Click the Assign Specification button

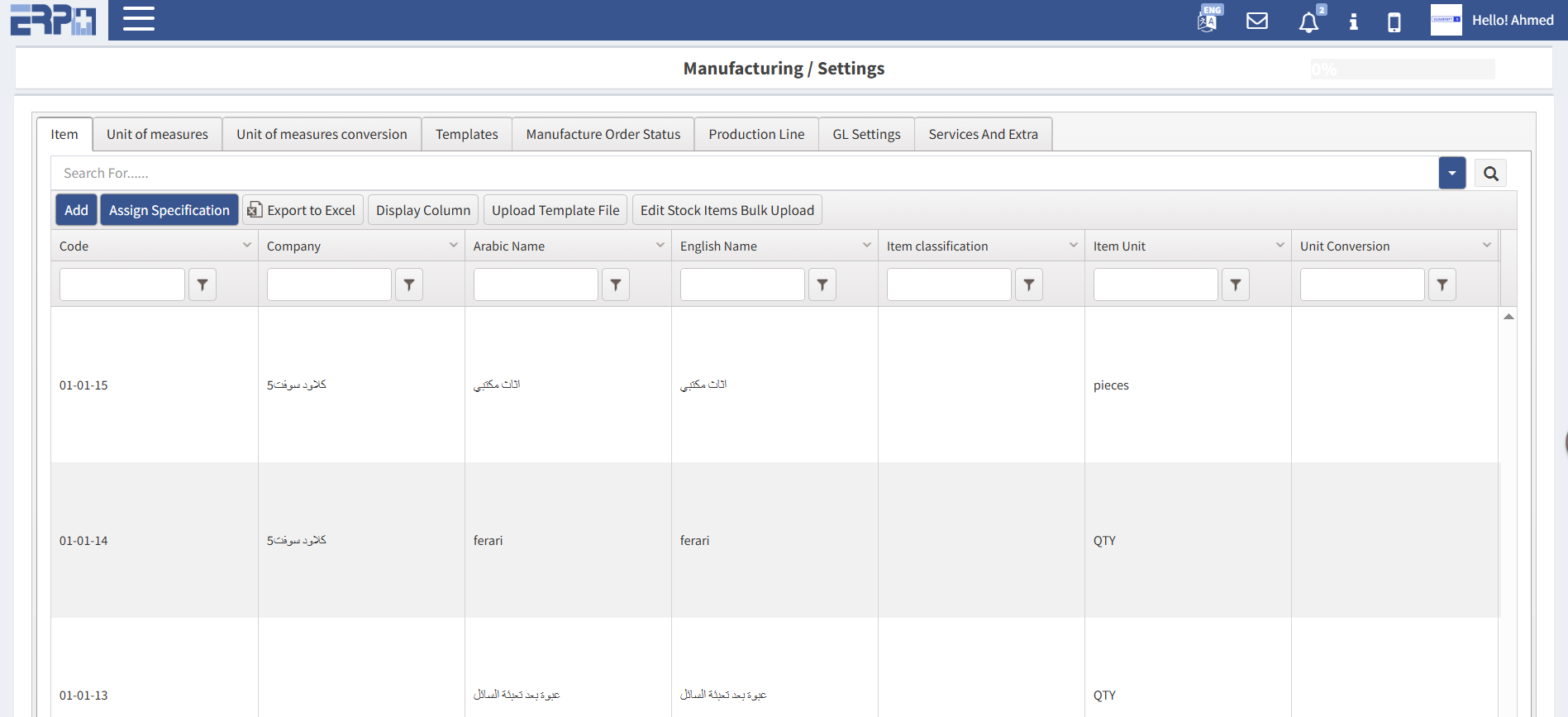coord(169,210)
